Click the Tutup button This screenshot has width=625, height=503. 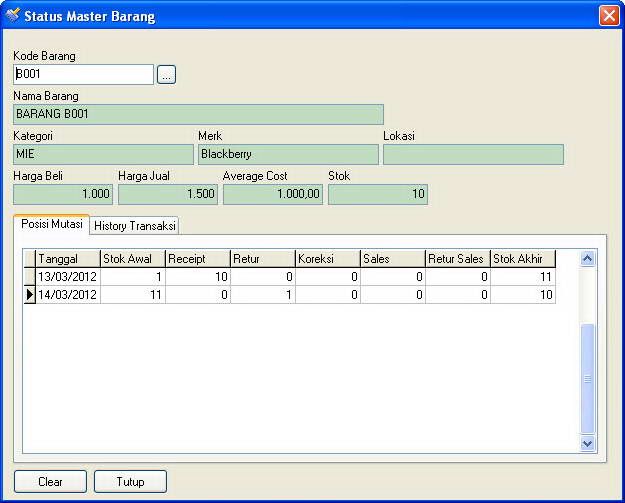pyautogui.click(x=130, y=481)
